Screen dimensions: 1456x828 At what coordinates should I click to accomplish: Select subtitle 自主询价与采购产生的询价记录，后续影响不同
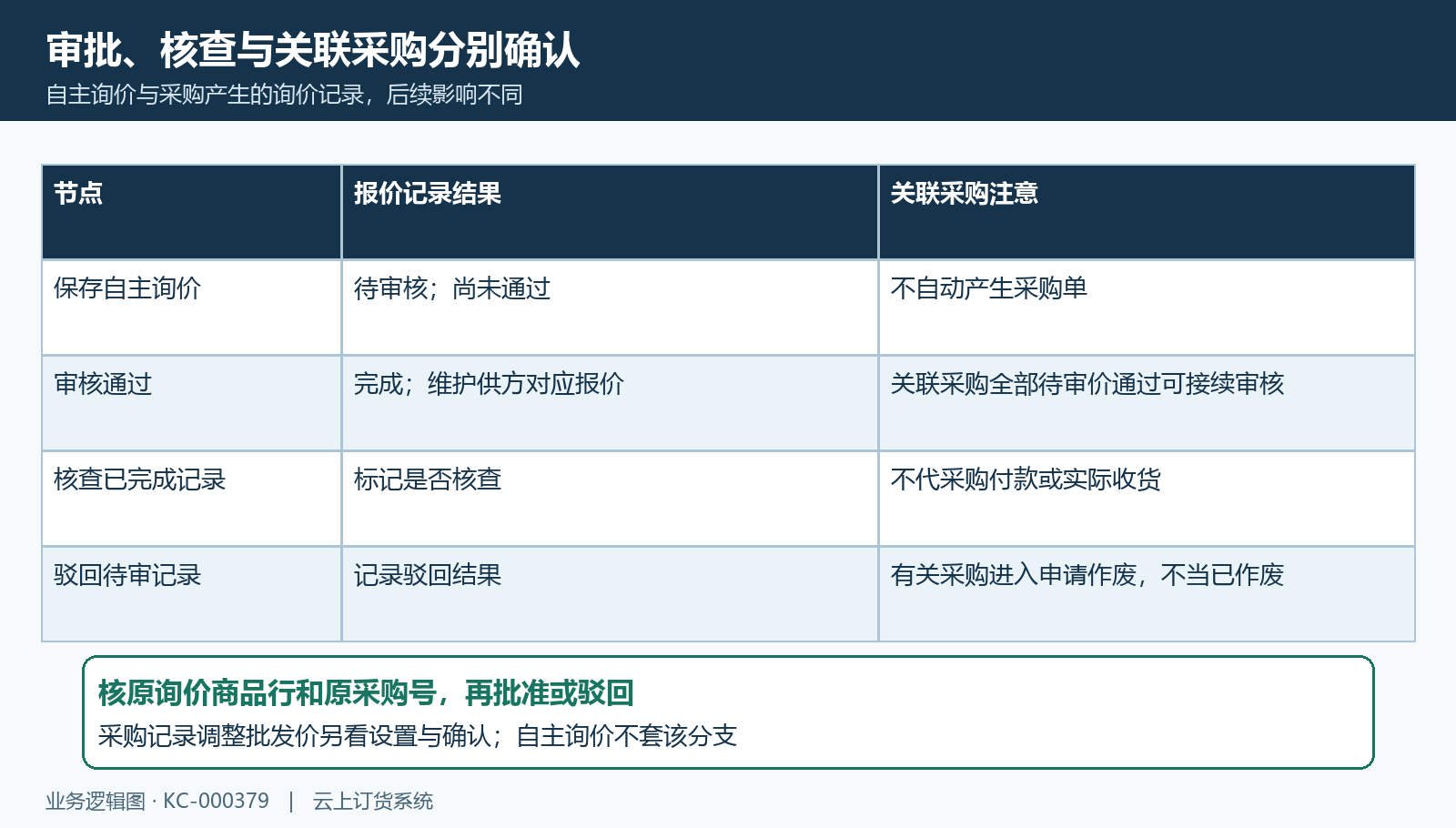click(x=284, y=95)
